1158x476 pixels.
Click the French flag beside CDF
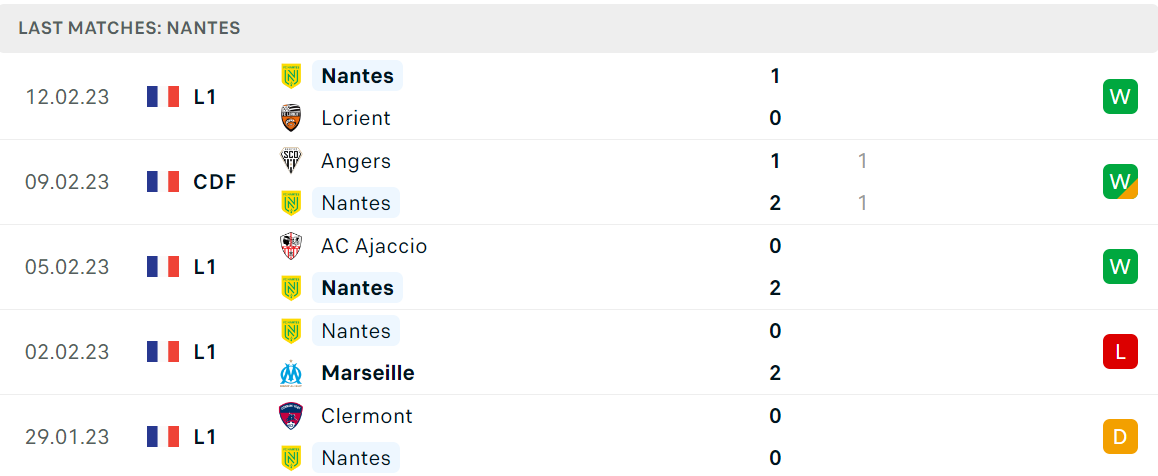tap(163, 182)
